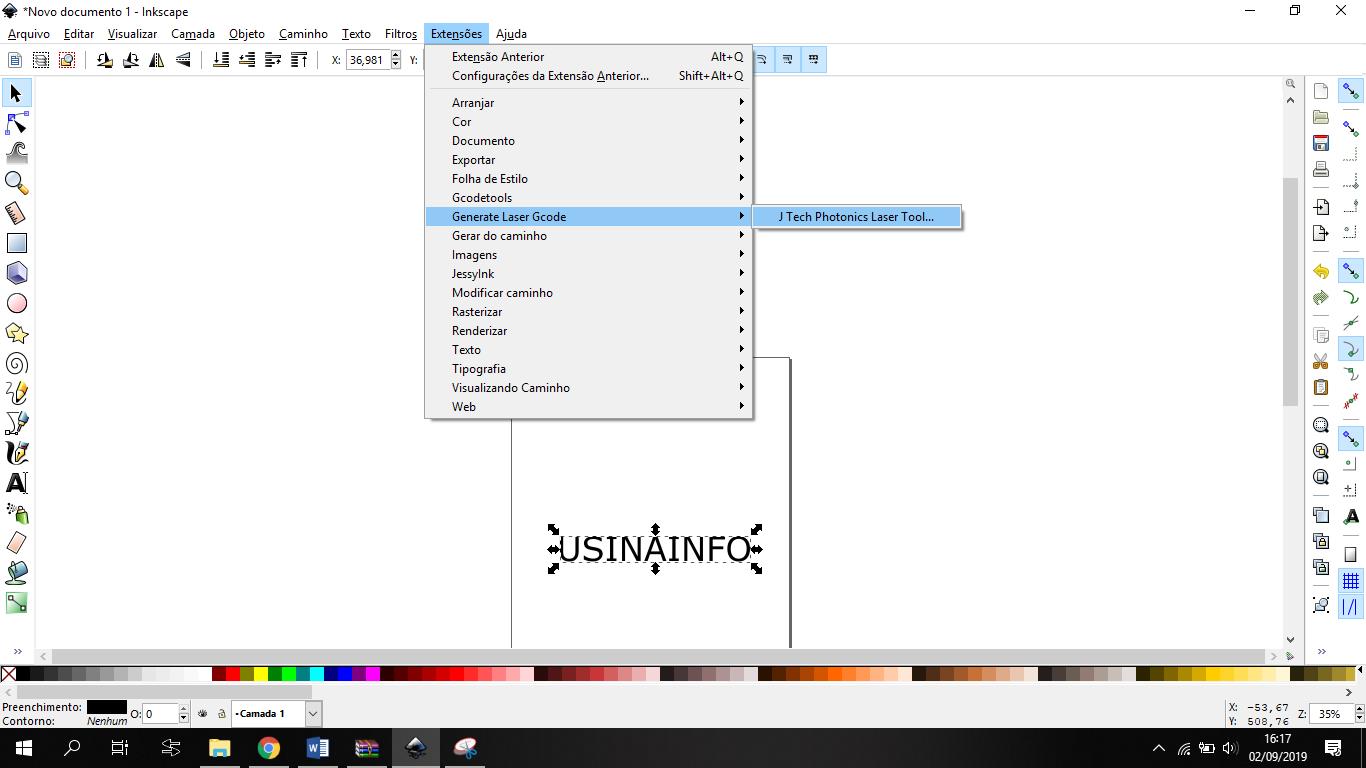
Task: Select the Rectangle tool
Action: coord(16,243)
